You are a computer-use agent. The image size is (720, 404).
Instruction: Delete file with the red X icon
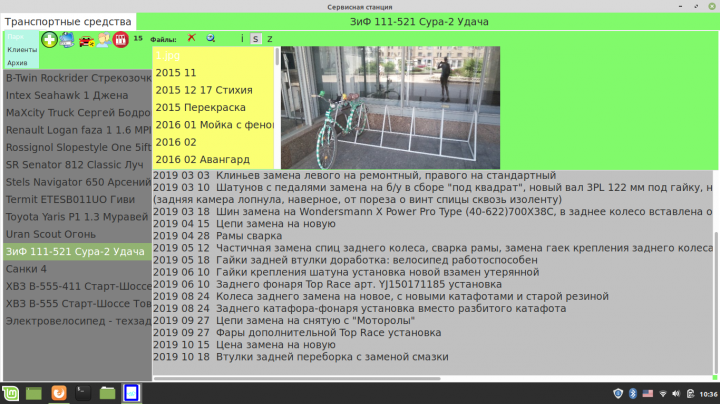tap(191, 38)
